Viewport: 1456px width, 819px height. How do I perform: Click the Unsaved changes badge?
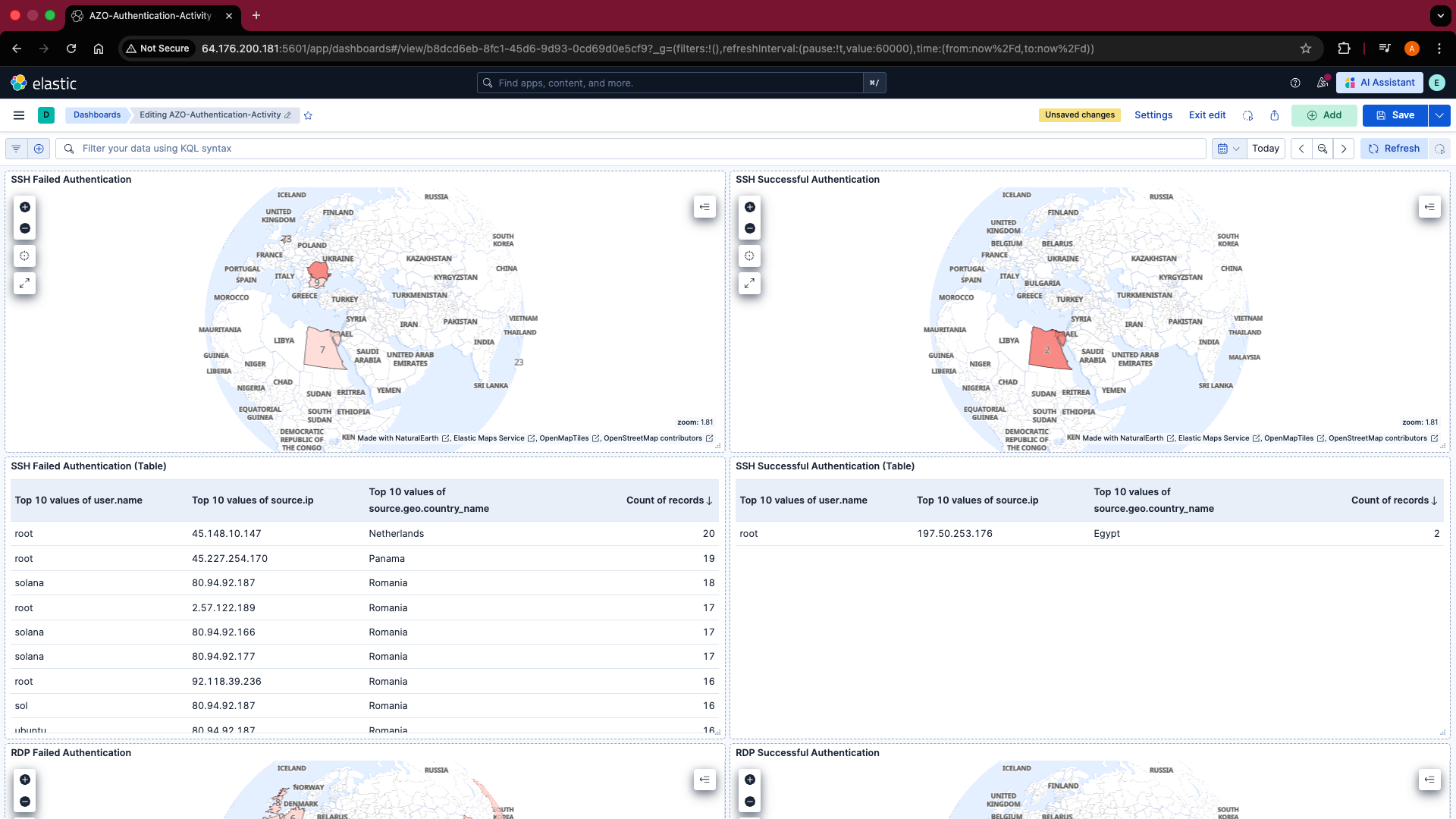click(x=1080, y=115)
